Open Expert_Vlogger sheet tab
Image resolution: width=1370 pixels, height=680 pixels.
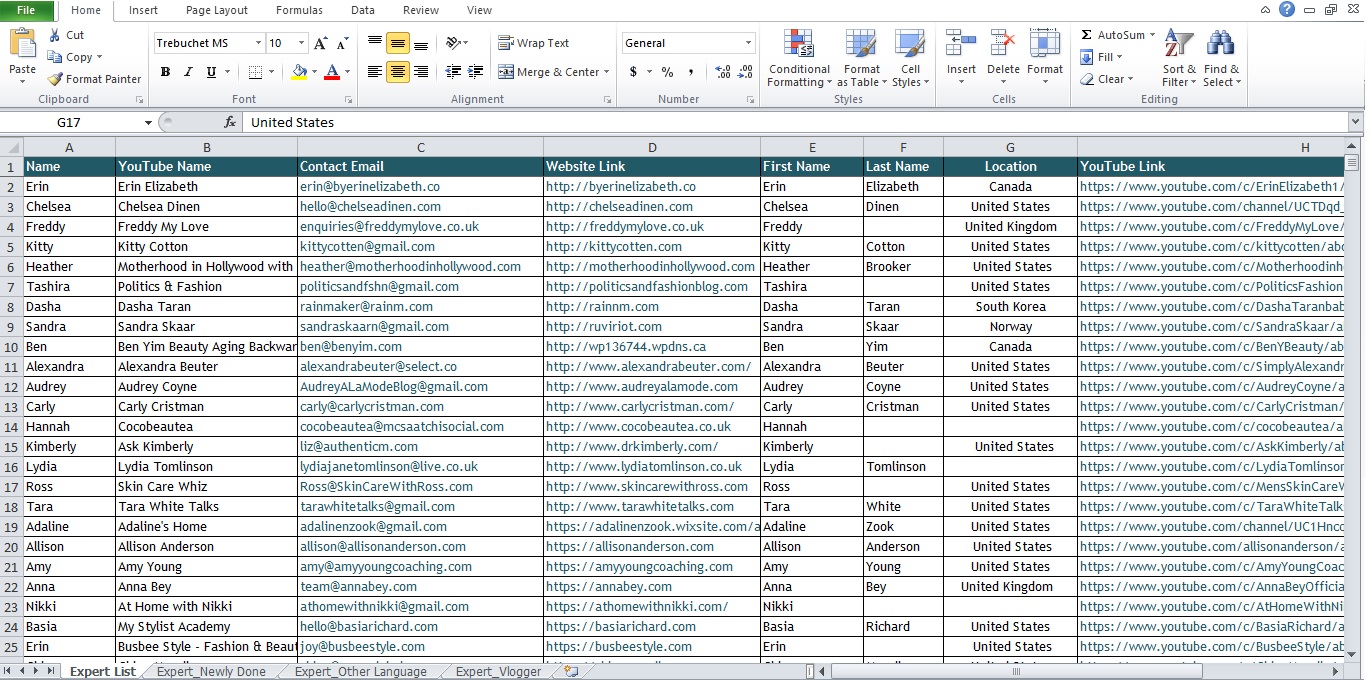(x=498, y=671)
